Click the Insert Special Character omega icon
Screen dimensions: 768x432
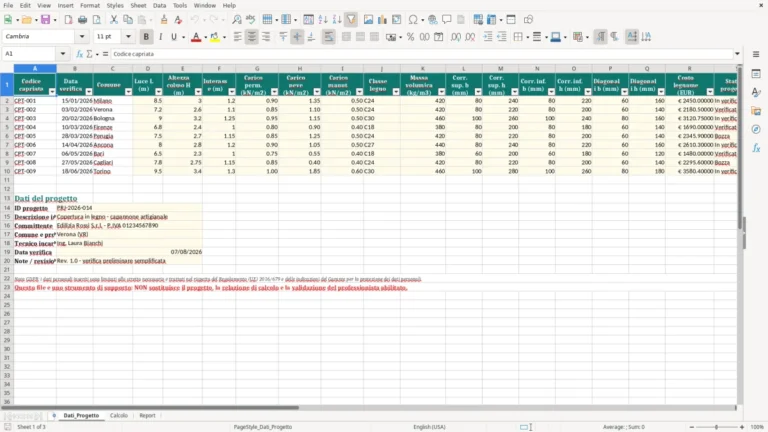tap(413, 20)
